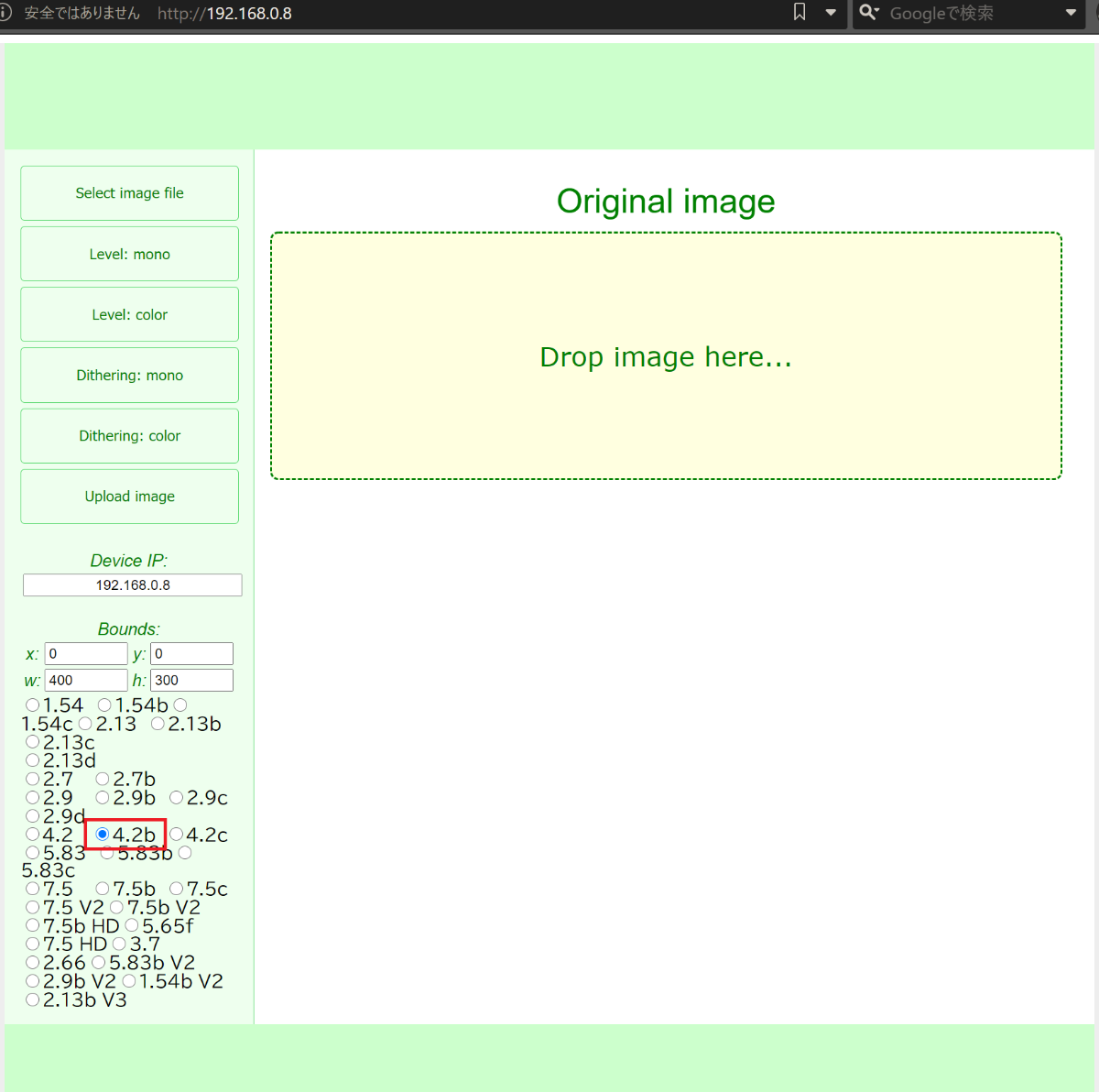Click the h (height) bounds input field
The width and height of the screenshot is (1099, 1092).
[191, 680]
